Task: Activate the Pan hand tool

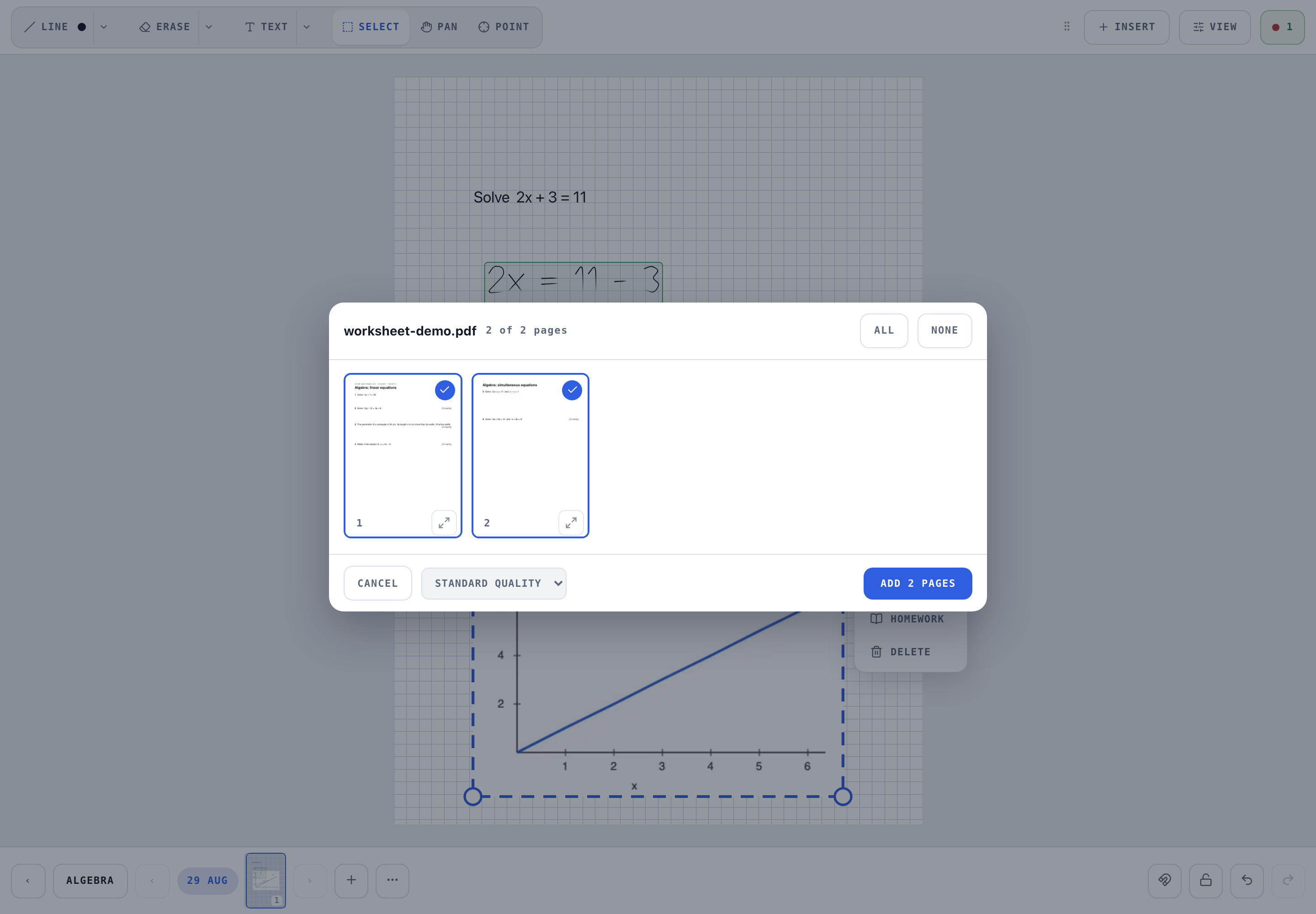Action: point(439,27)
